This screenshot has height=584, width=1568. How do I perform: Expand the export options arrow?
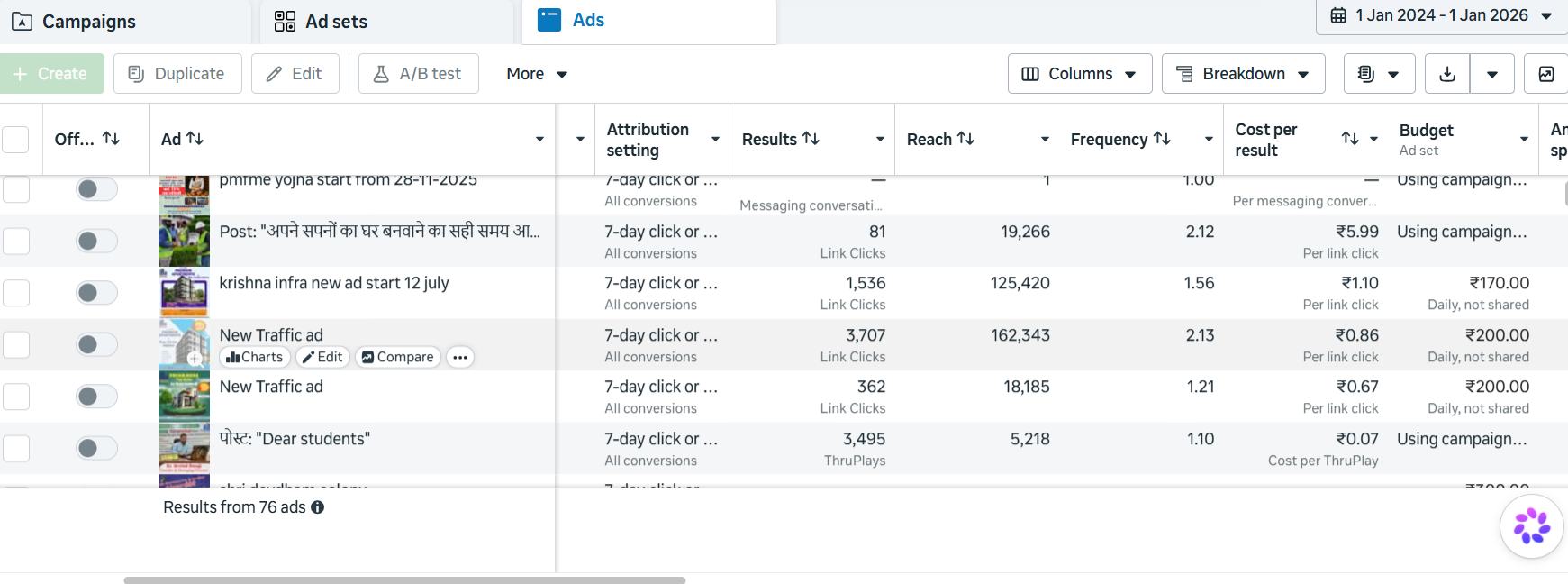[x=1492, y=74]
